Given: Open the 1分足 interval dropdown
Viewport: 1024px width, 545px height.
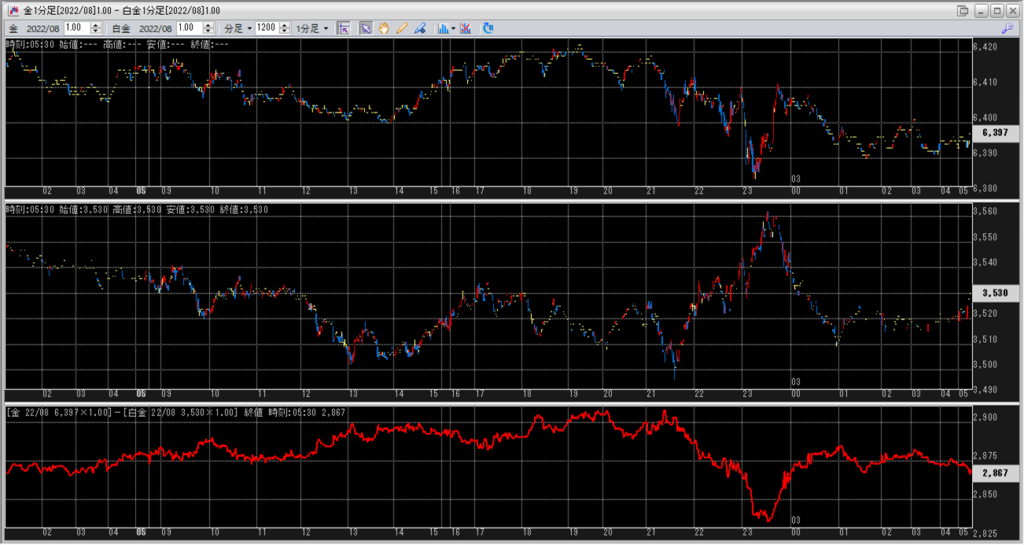Looking at the screenshot, I should click(x=310, y=28).
